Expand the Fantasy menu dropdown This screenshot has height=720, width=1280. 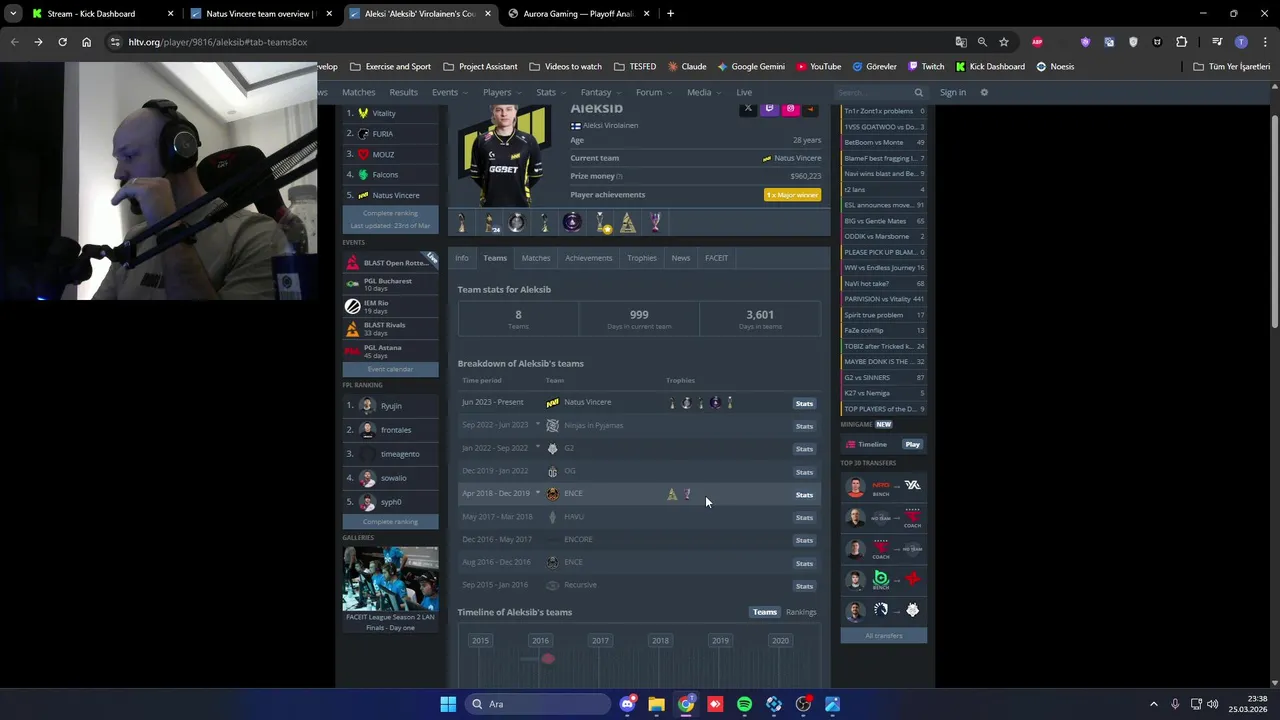point(601,92)
